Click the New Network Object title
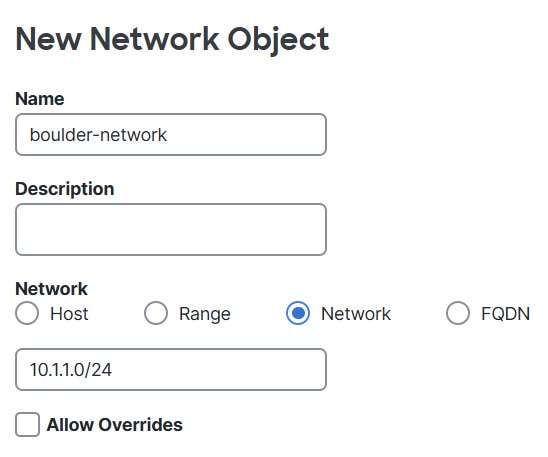Image resolution: width=548 pixels, height=457 pixels. [172, 39]
